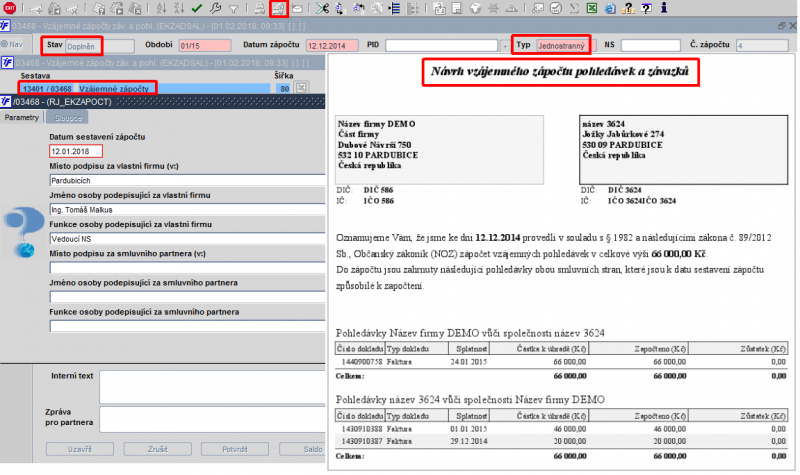Click invoice number 1430910388 in preview
The width and height of the screenshot is (800, 475).
(x=362, y=429)
